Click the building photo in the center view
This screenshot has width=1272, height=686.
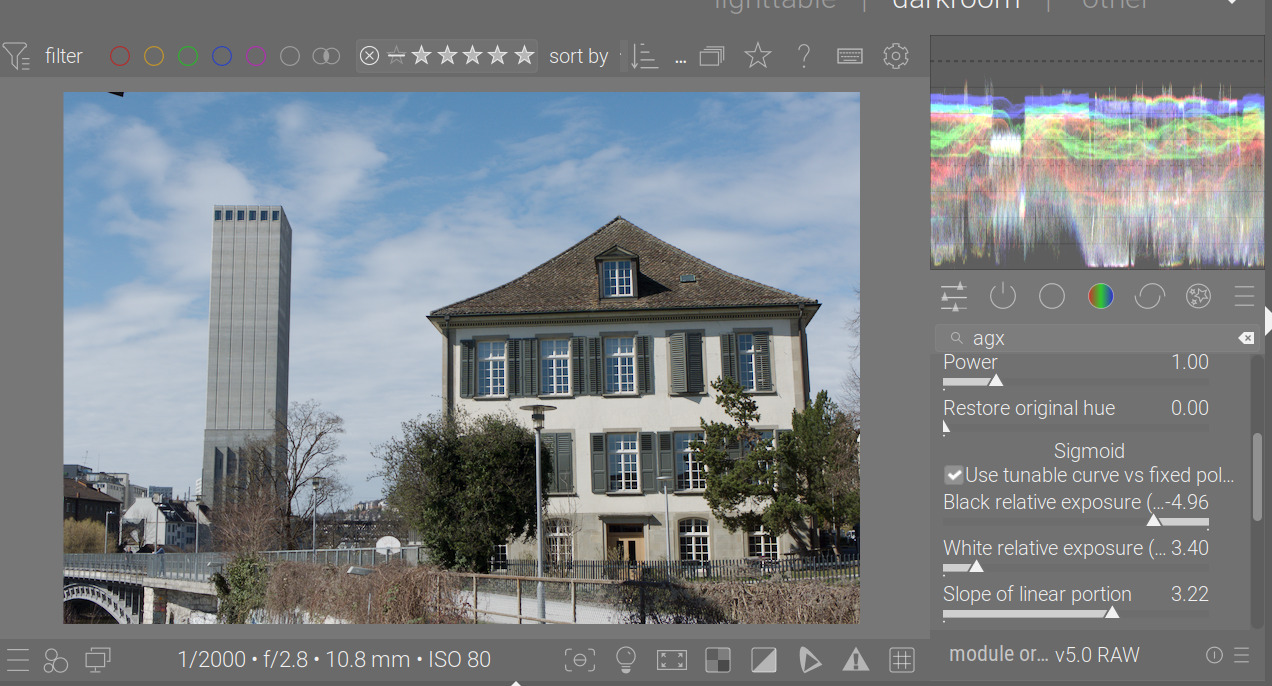461,358
